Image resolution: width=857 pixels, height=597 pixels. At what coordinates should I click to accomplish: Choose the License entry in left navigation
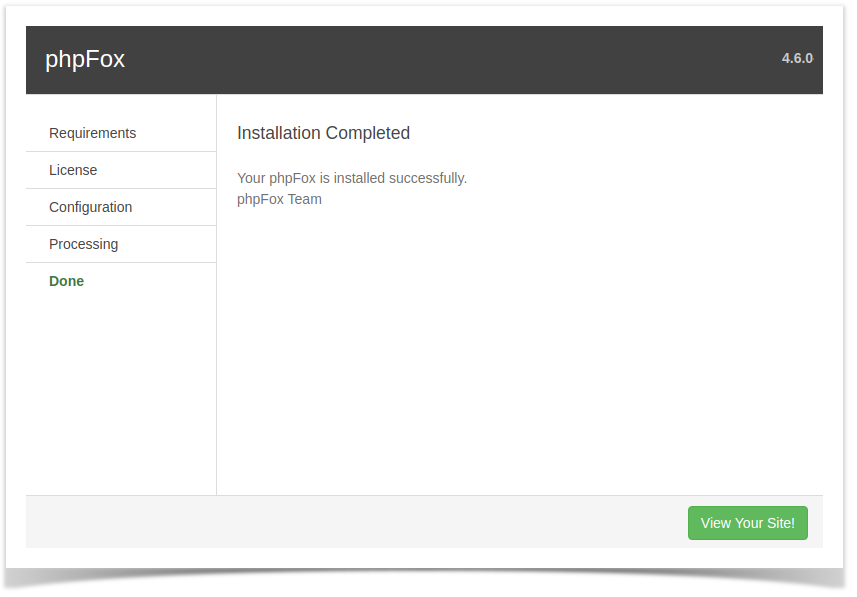point(73,170)
